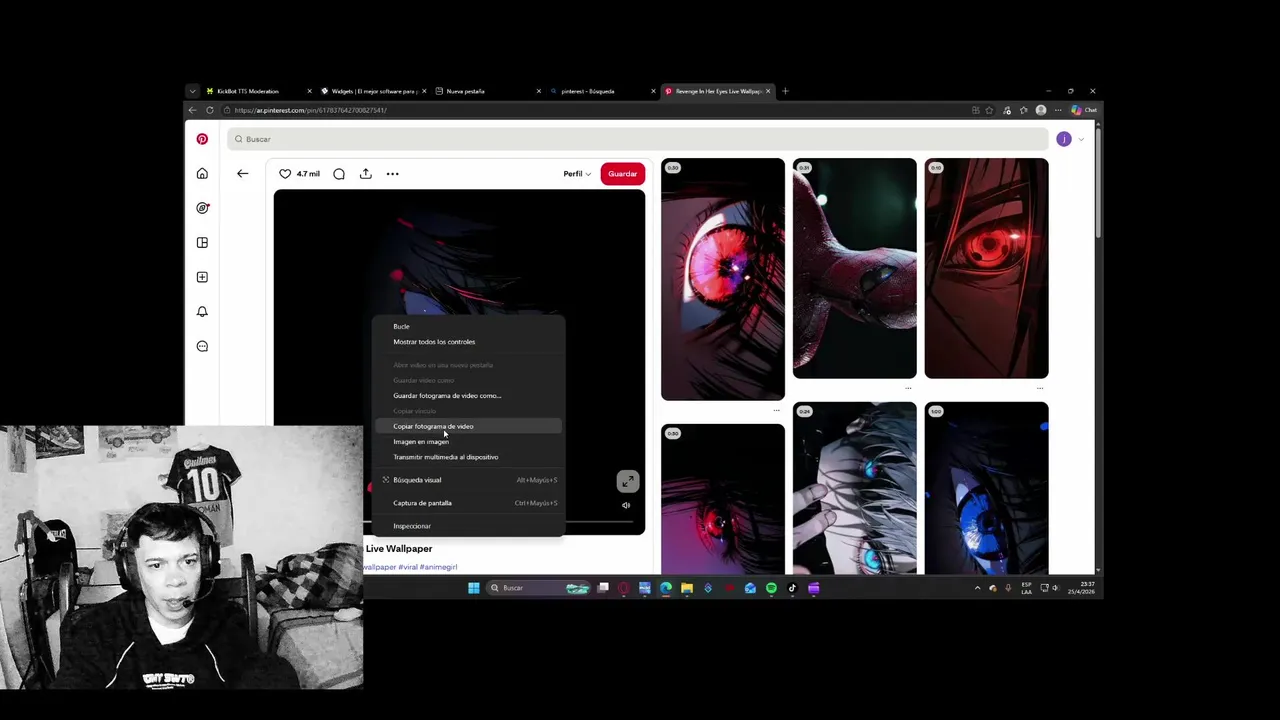Open the Perfil board dropdown
The width and height of the screenshot is (1280, 720).
click(577, 174)
